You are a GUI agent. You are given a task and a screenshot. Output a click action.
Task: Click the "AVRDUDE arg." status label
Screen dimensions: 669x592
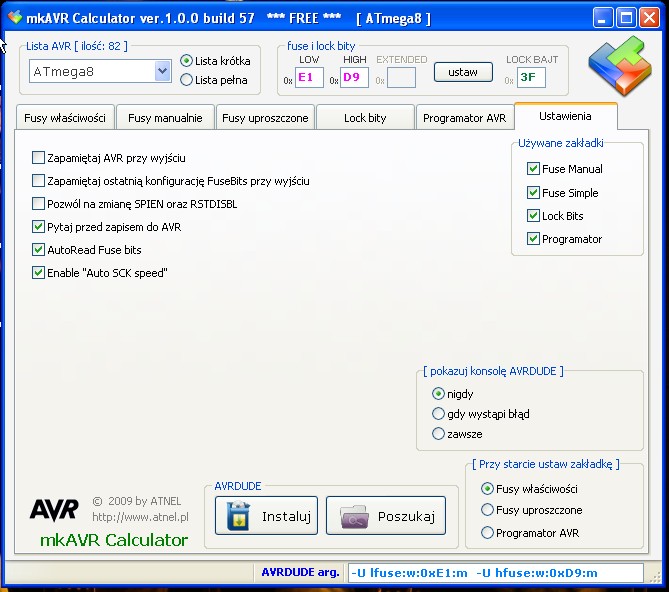coord(300,572)
